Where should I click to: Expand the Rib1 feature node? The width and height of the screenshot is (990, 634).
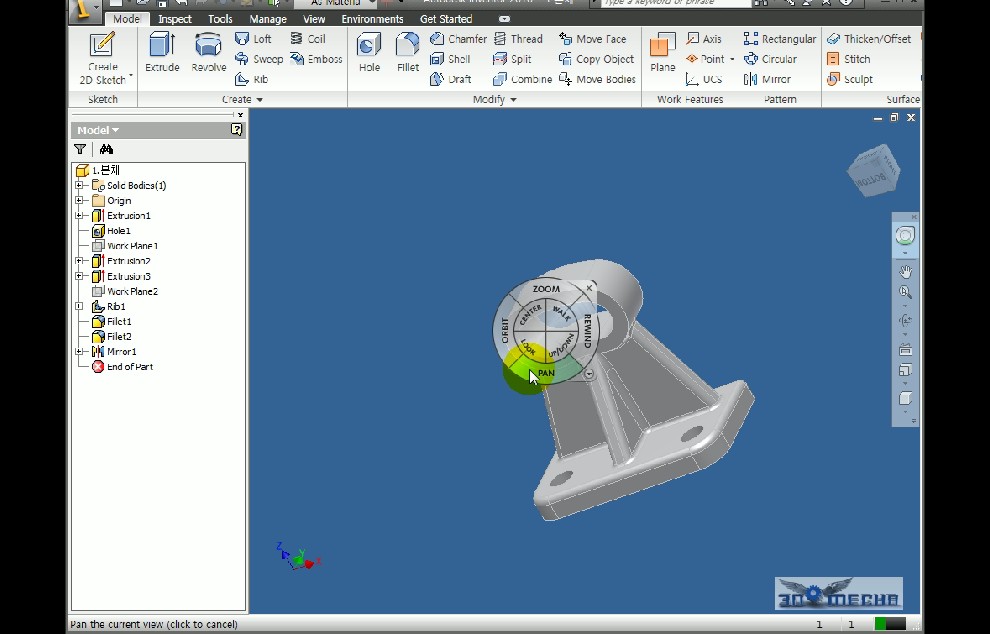click(79, 306)
